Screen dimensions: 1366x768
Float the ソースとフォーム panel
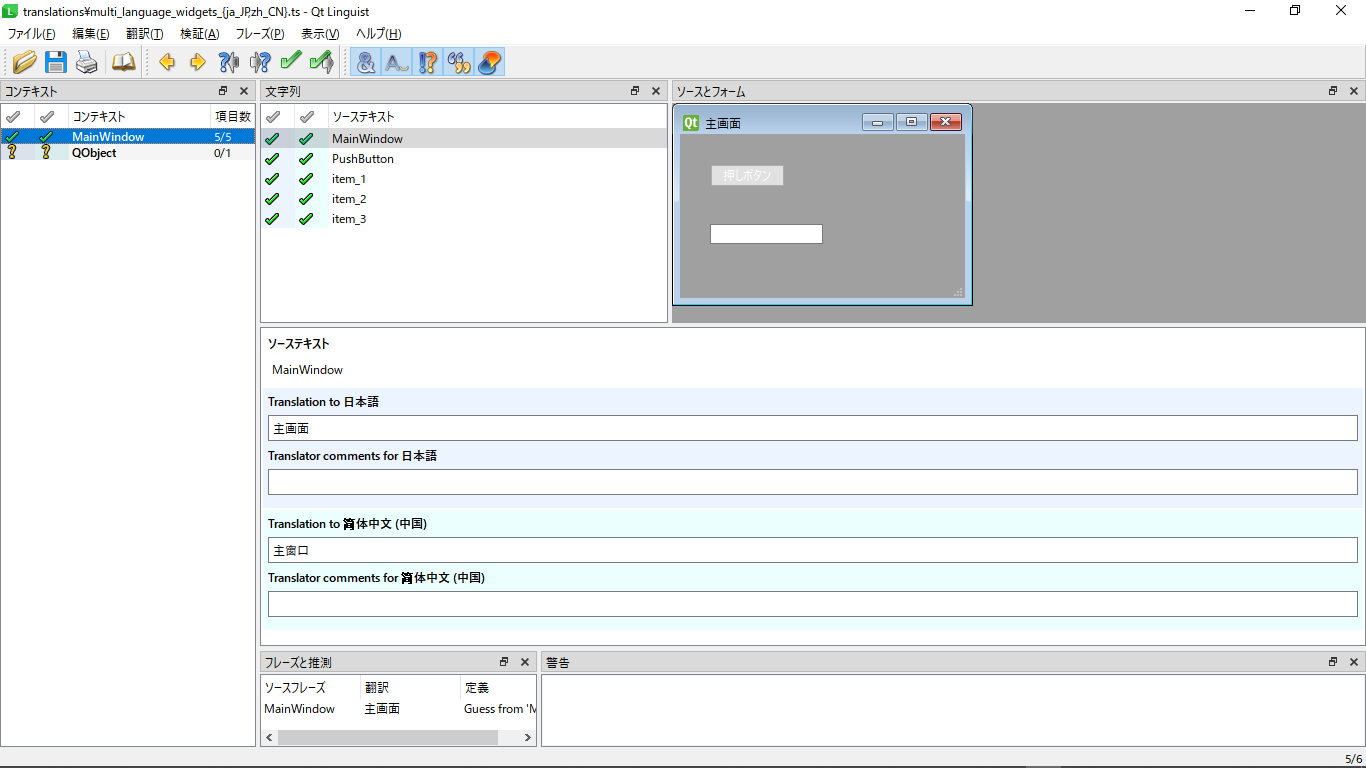(x=1333, y=91)
